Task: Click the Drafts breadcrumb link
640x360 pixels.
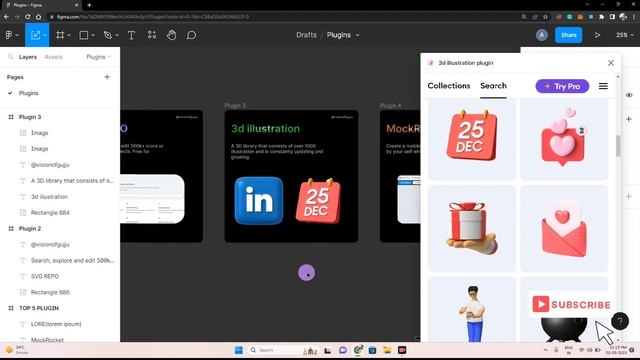Action: tap(306, 35)
